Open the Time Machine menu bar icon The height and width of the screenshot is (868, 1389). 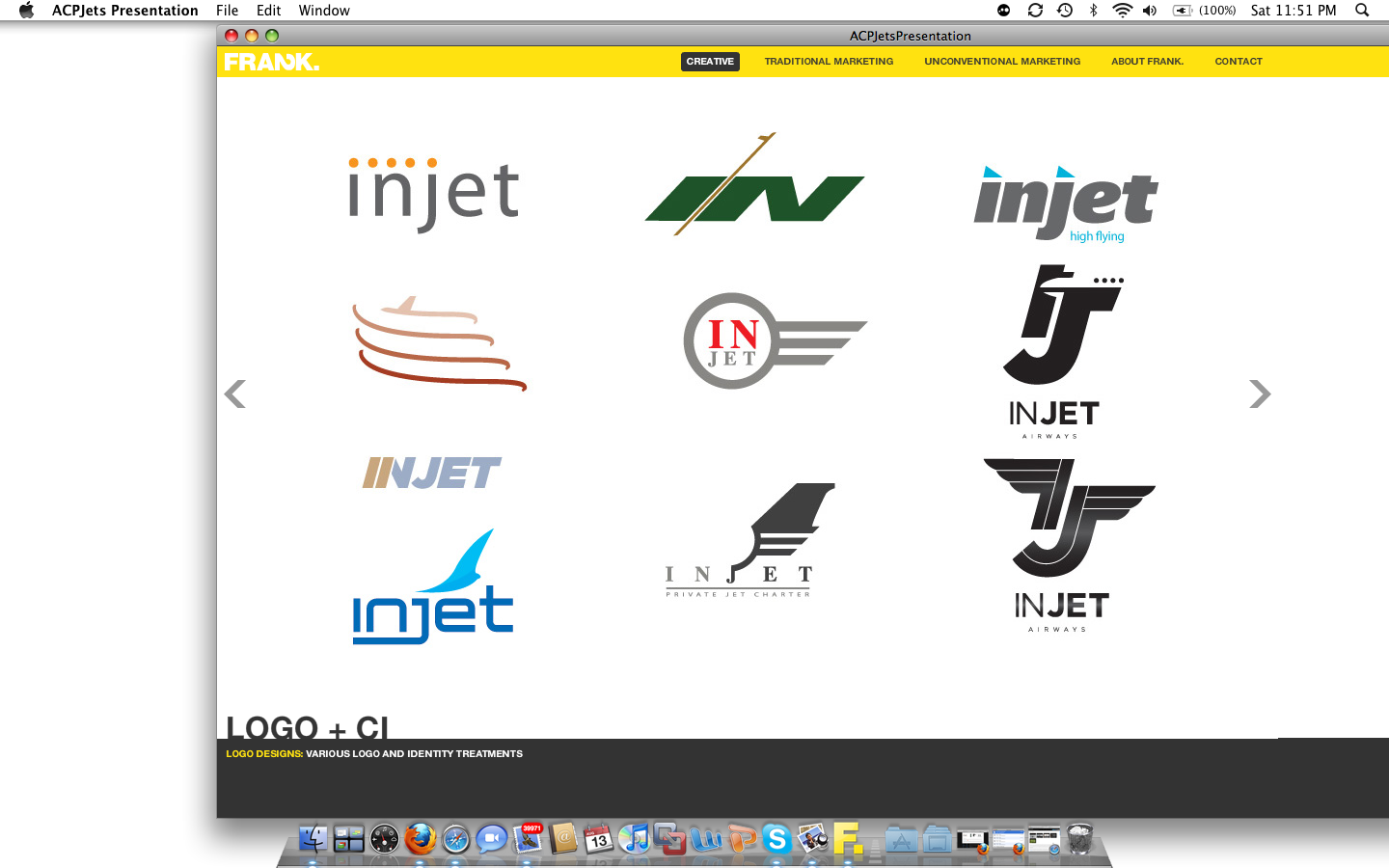tap(1065, 11)
